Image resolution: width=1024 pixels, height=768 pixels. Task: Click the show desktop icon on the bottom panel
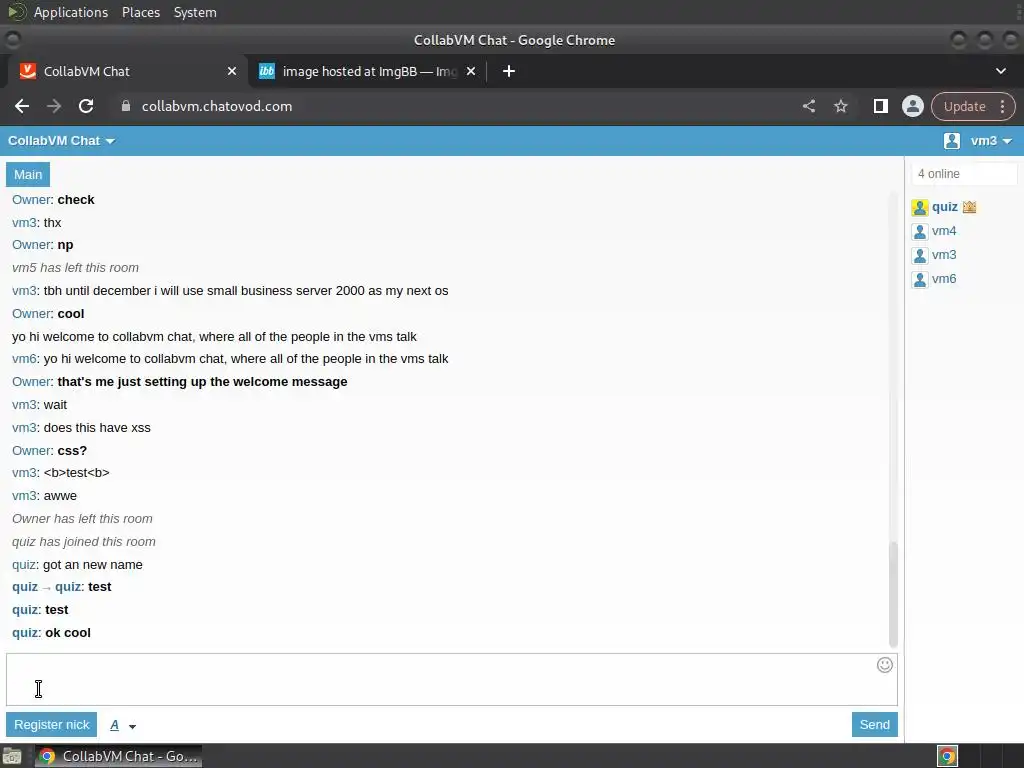pos(12,756)
